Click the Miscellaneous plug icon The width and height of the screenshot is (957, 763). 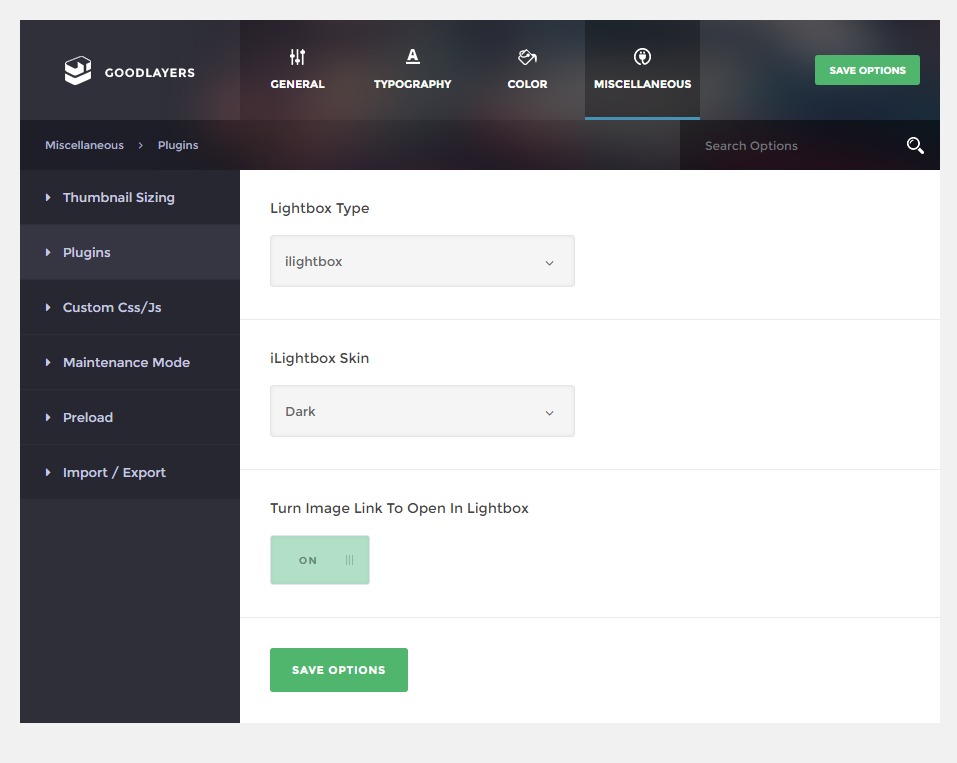point(642,57)
